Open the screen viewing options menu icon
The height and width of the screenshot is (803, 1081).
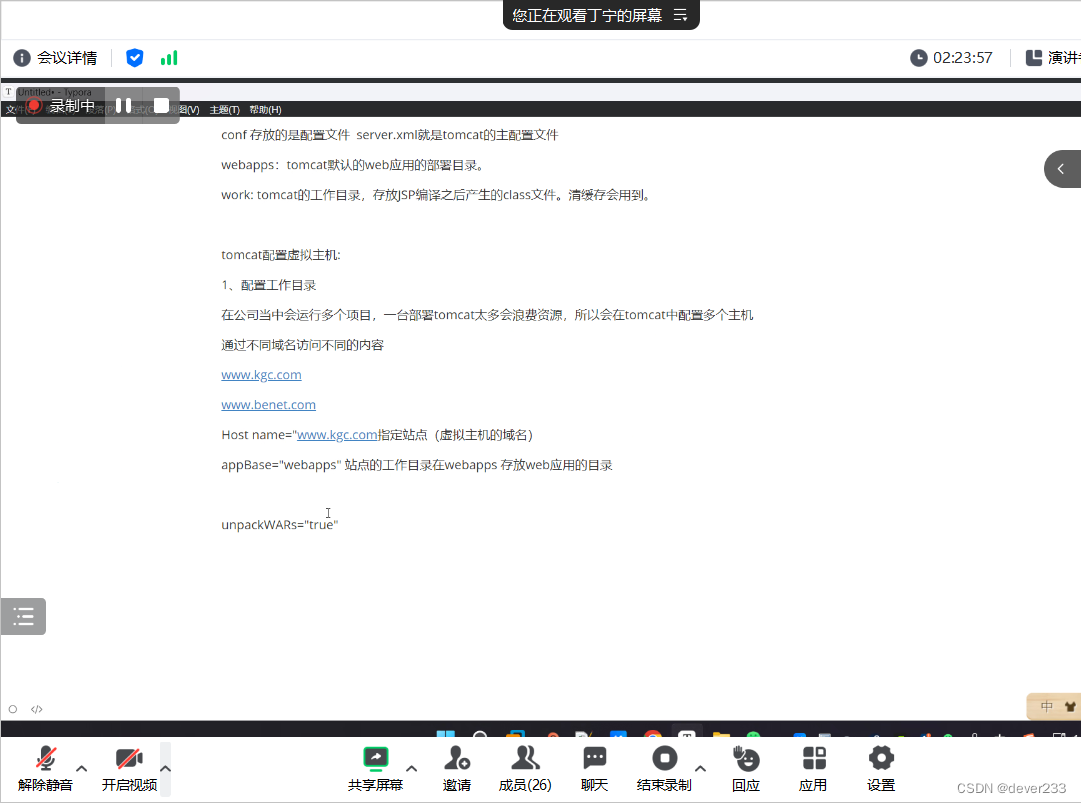pyautogui.click(x=680, y=15)
